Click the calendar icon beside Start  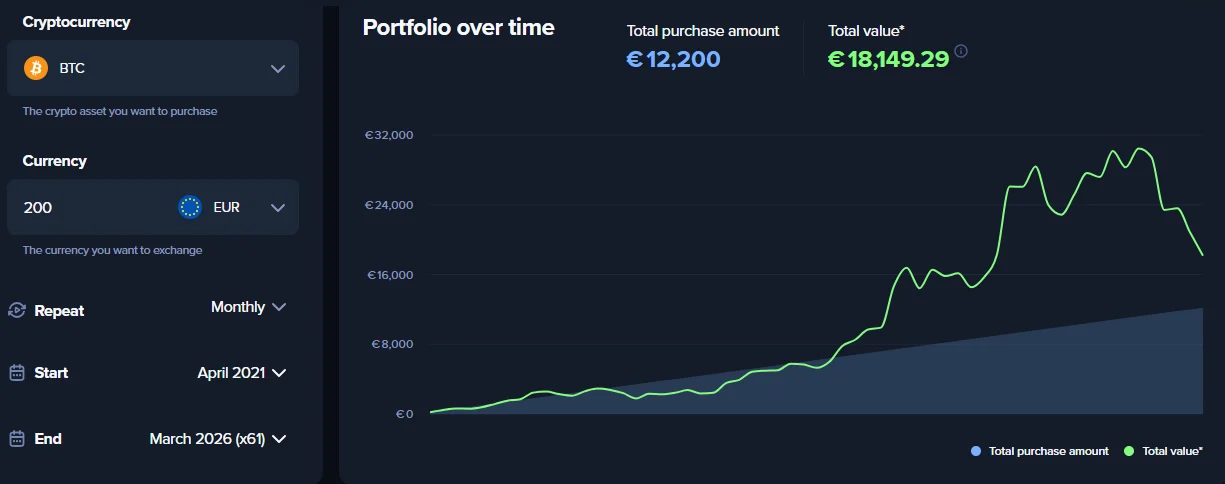point(16,373)
